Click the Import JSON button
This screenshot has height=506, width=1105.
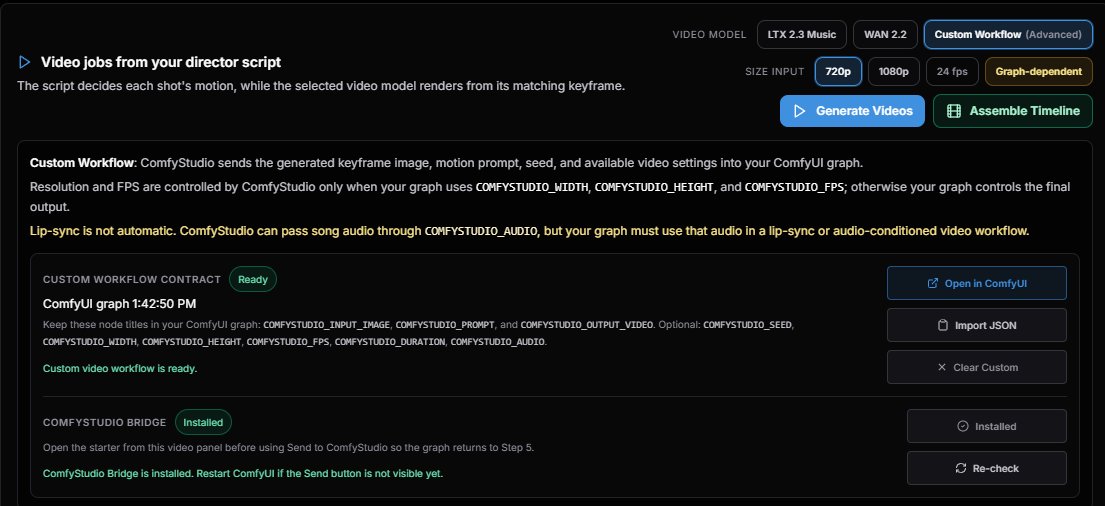pyautogui.click(x=976, y=326)
